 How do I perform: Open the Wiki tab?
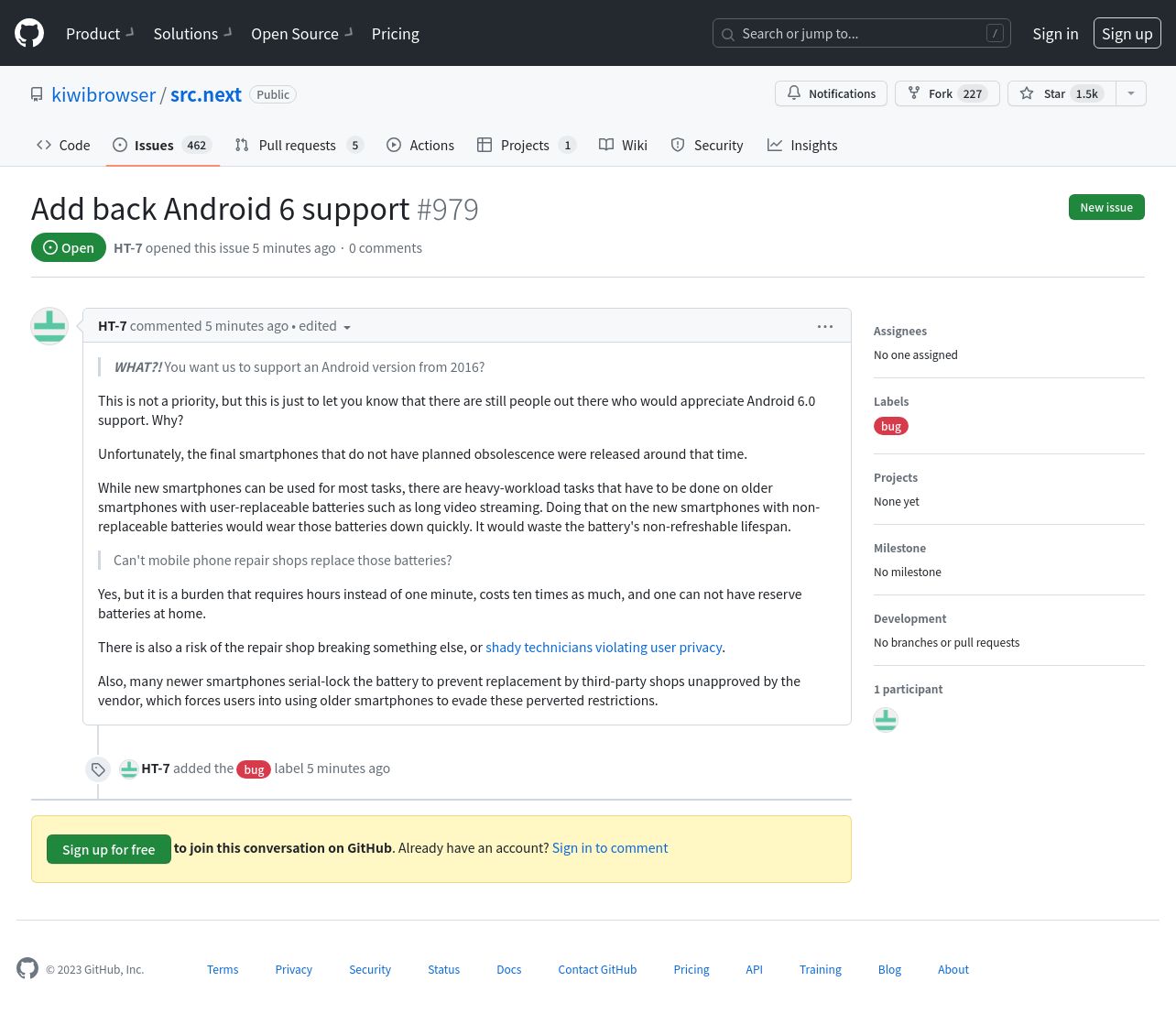(623, 145)
